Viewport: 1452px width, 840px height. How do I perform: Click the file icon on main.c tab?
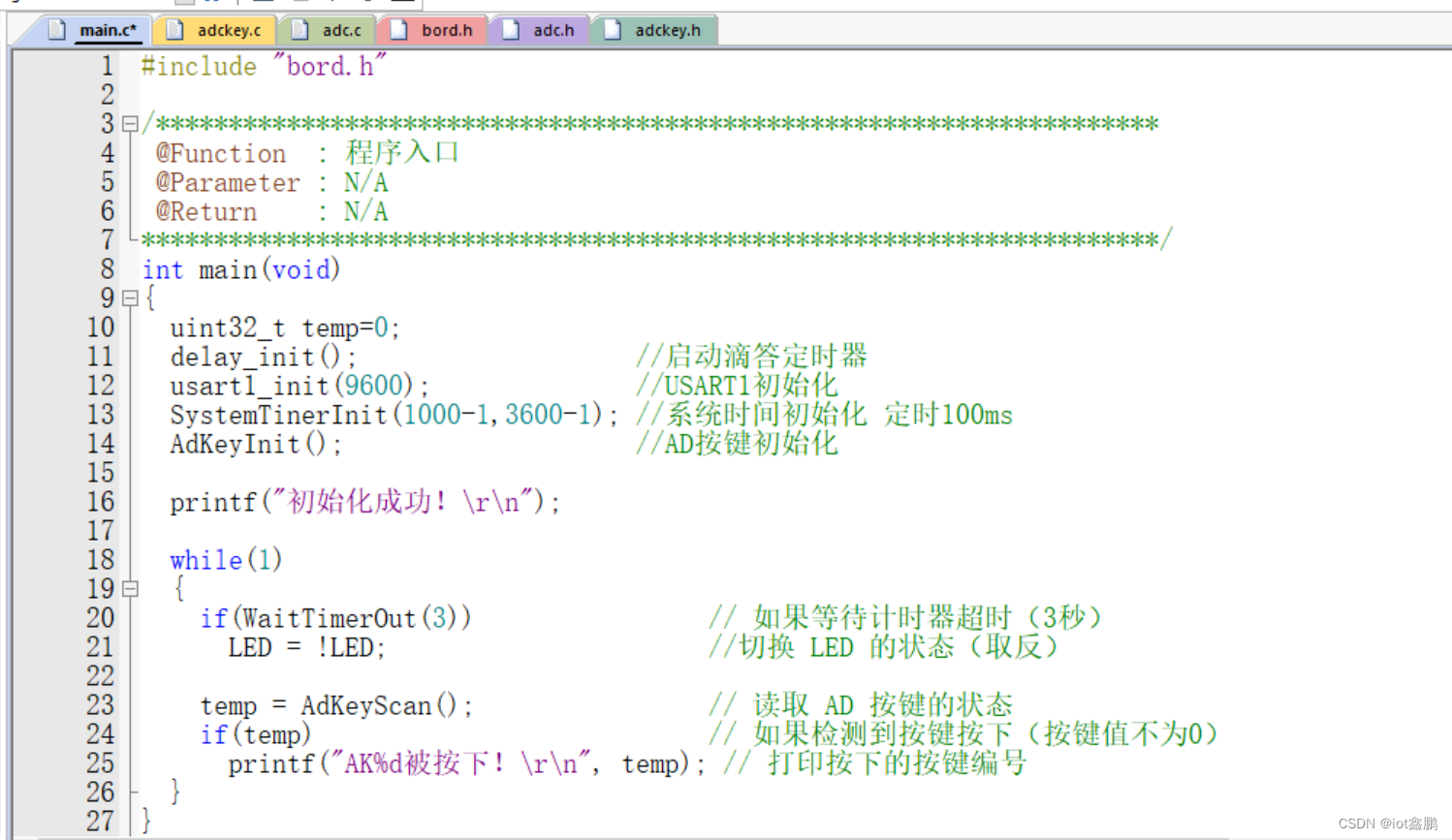pyautogui.click(x=57, y=30)
